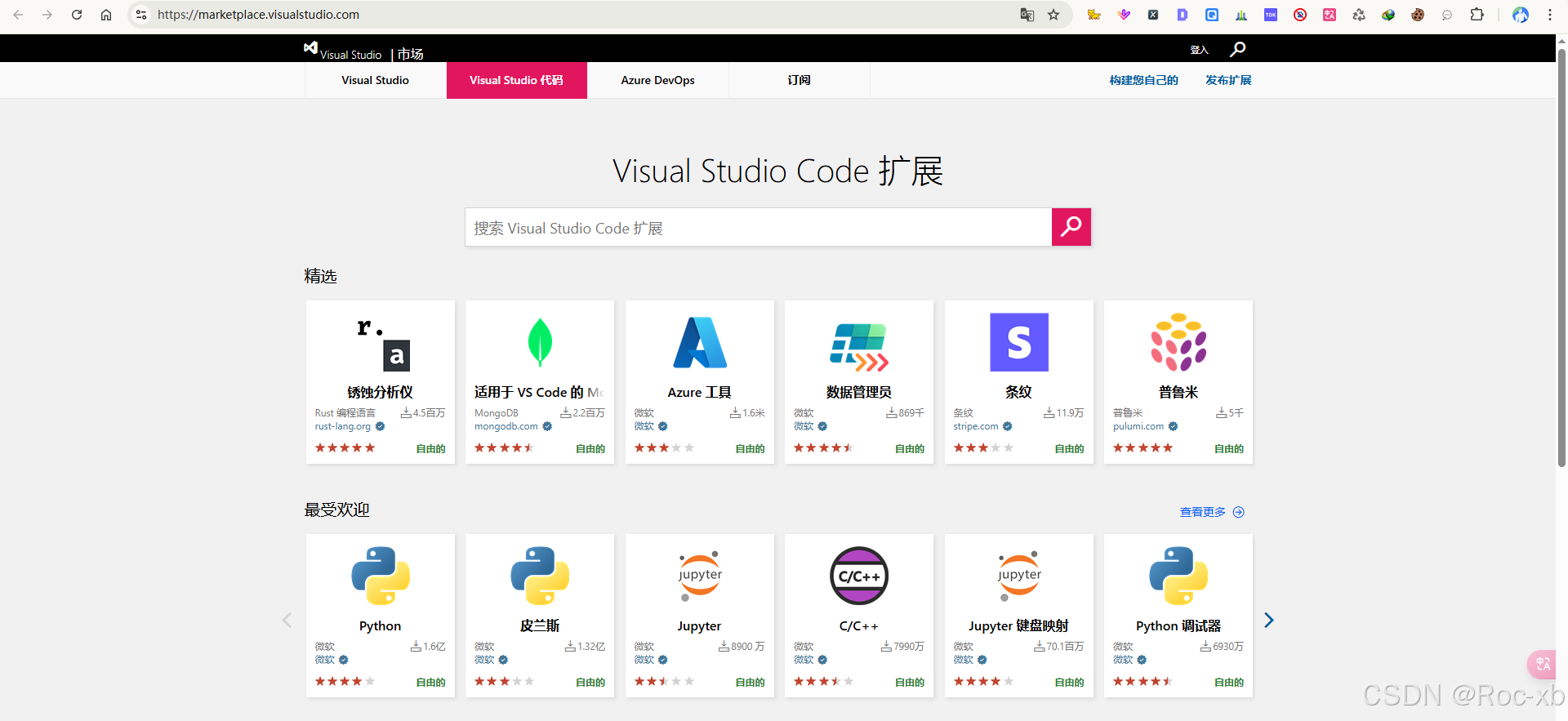The width and height of the screenshot is (1568, 721).
Task: Open the Jupyter extension icon
Action: [x=700, y=576]
